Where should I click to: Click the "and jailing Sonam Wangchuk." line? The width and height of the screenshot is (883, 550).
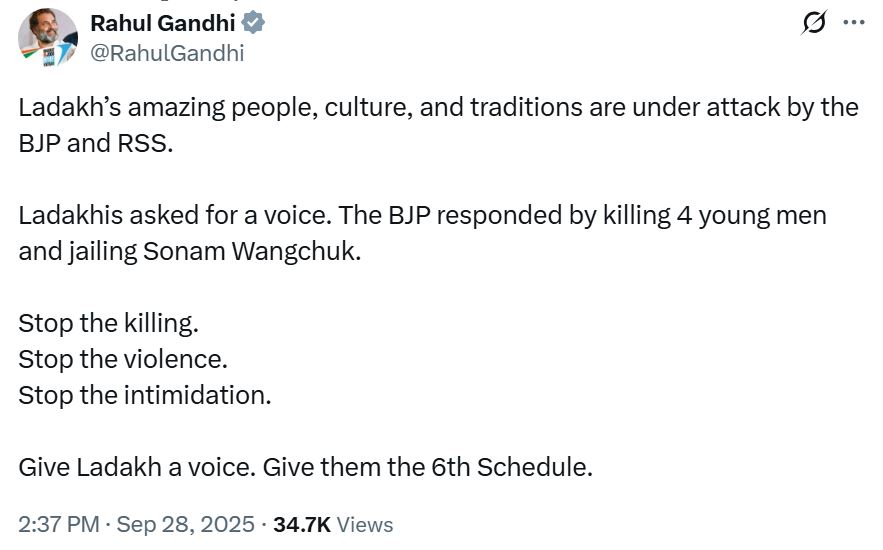[189, 250]
